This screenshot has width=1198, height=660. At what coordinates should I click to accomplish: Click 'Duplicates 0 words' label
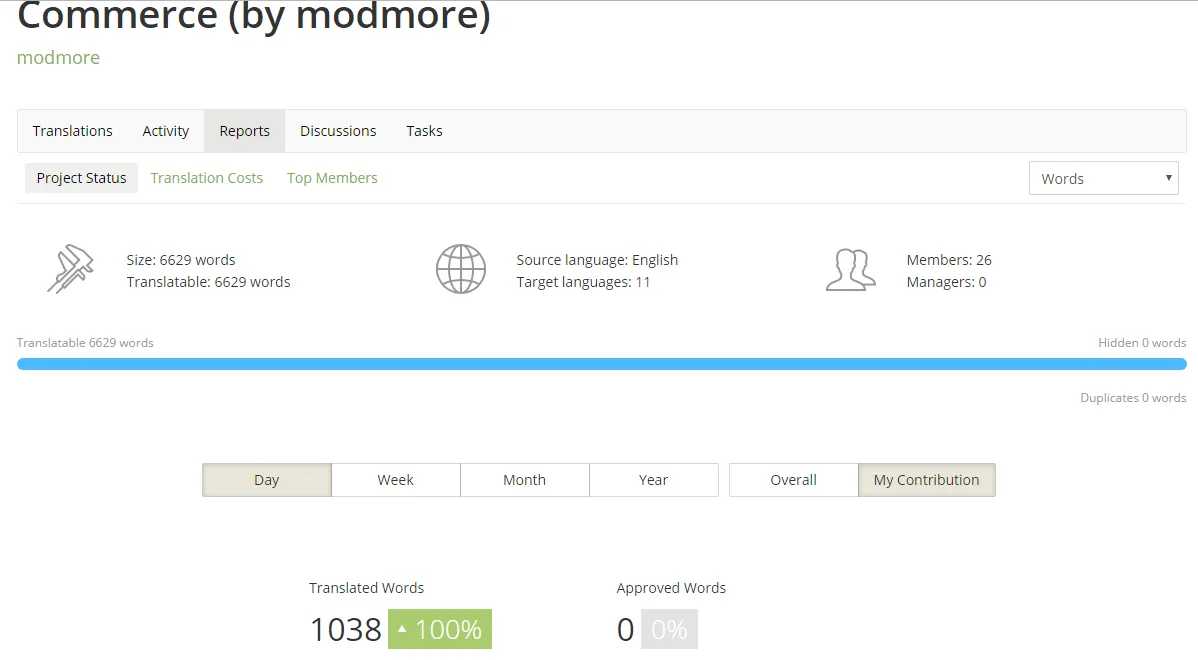[x=1133, y=398]
